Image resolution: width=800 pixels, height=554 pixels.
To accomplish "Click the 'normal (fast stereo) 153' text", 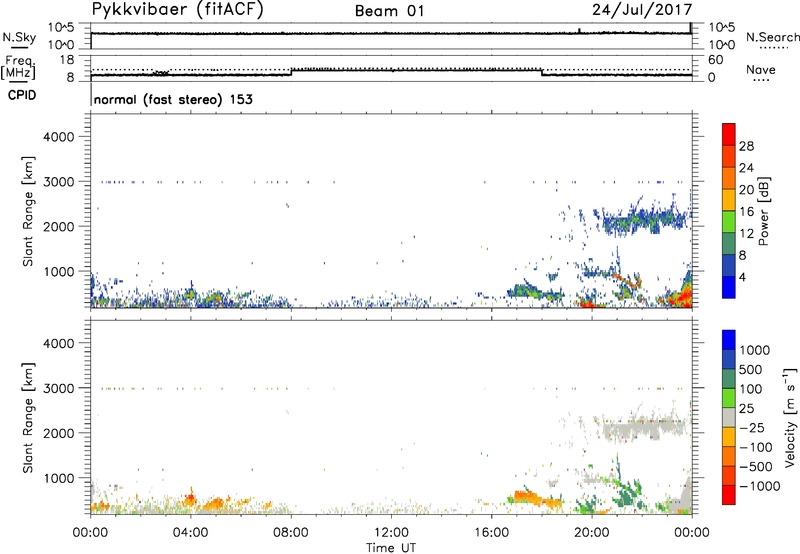I will point(173,99).
